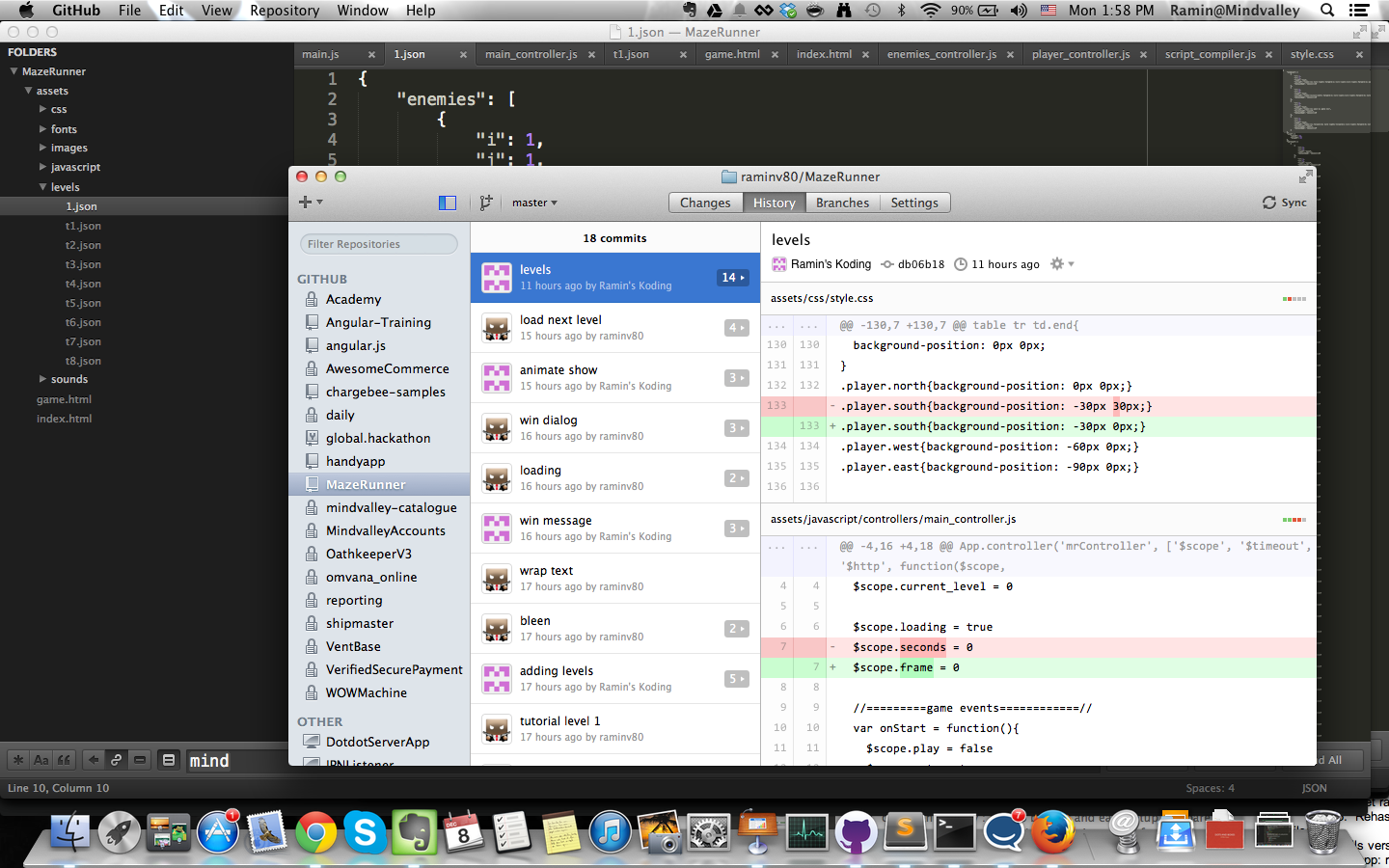
Task: Open Firefox from the Dock
Action: 1053,832
